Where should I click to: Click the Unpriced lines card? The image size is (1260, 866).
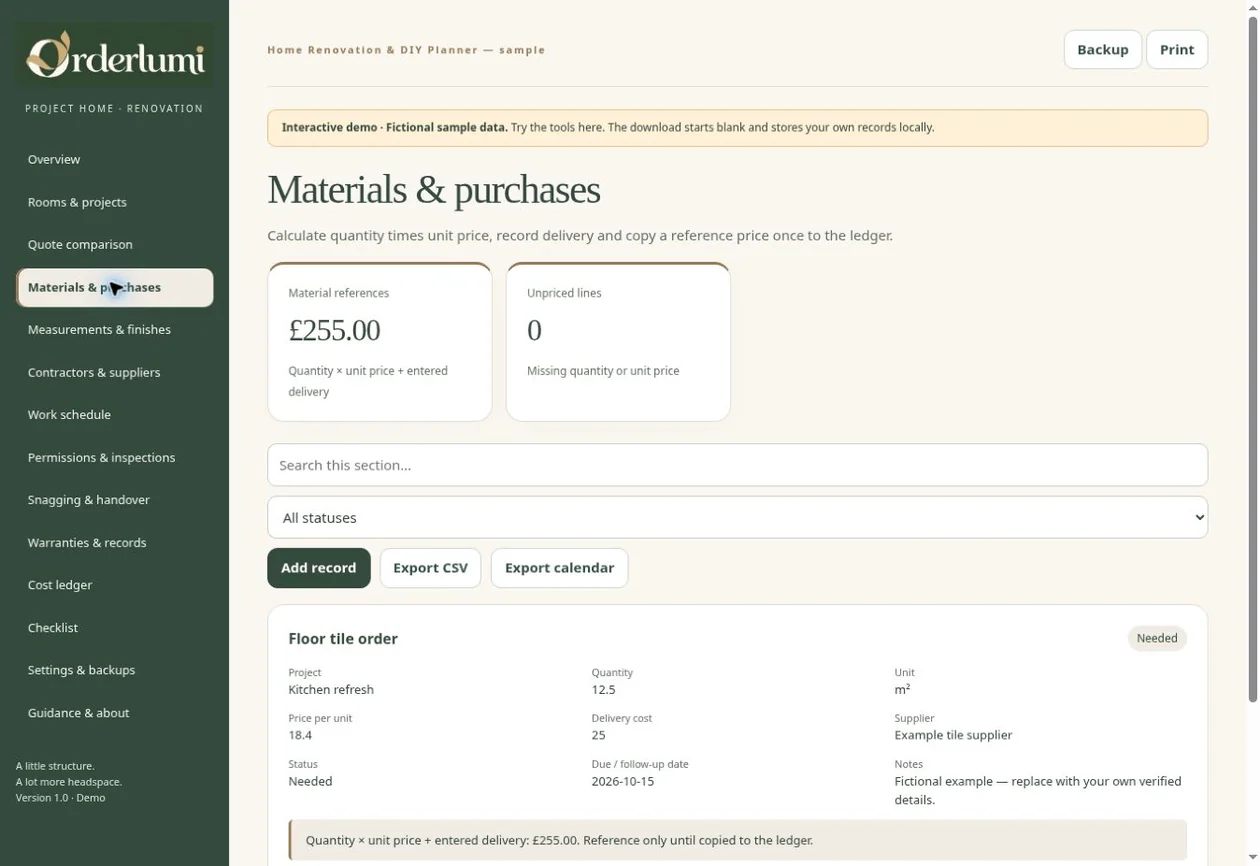tap(618, 342)
